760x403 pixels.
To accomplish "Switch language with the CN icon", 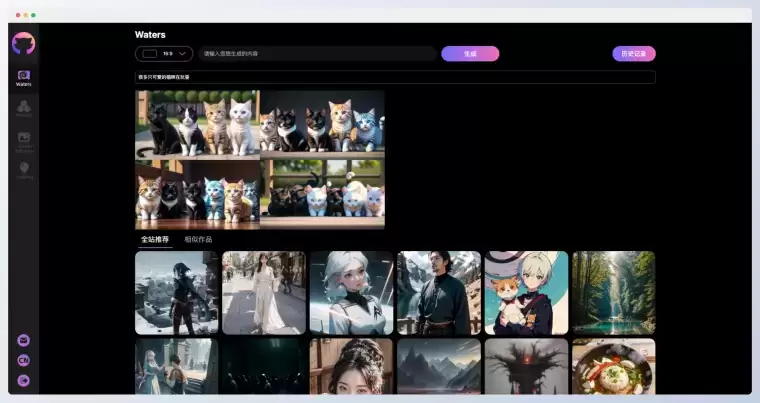I will [x=23, y=360].
